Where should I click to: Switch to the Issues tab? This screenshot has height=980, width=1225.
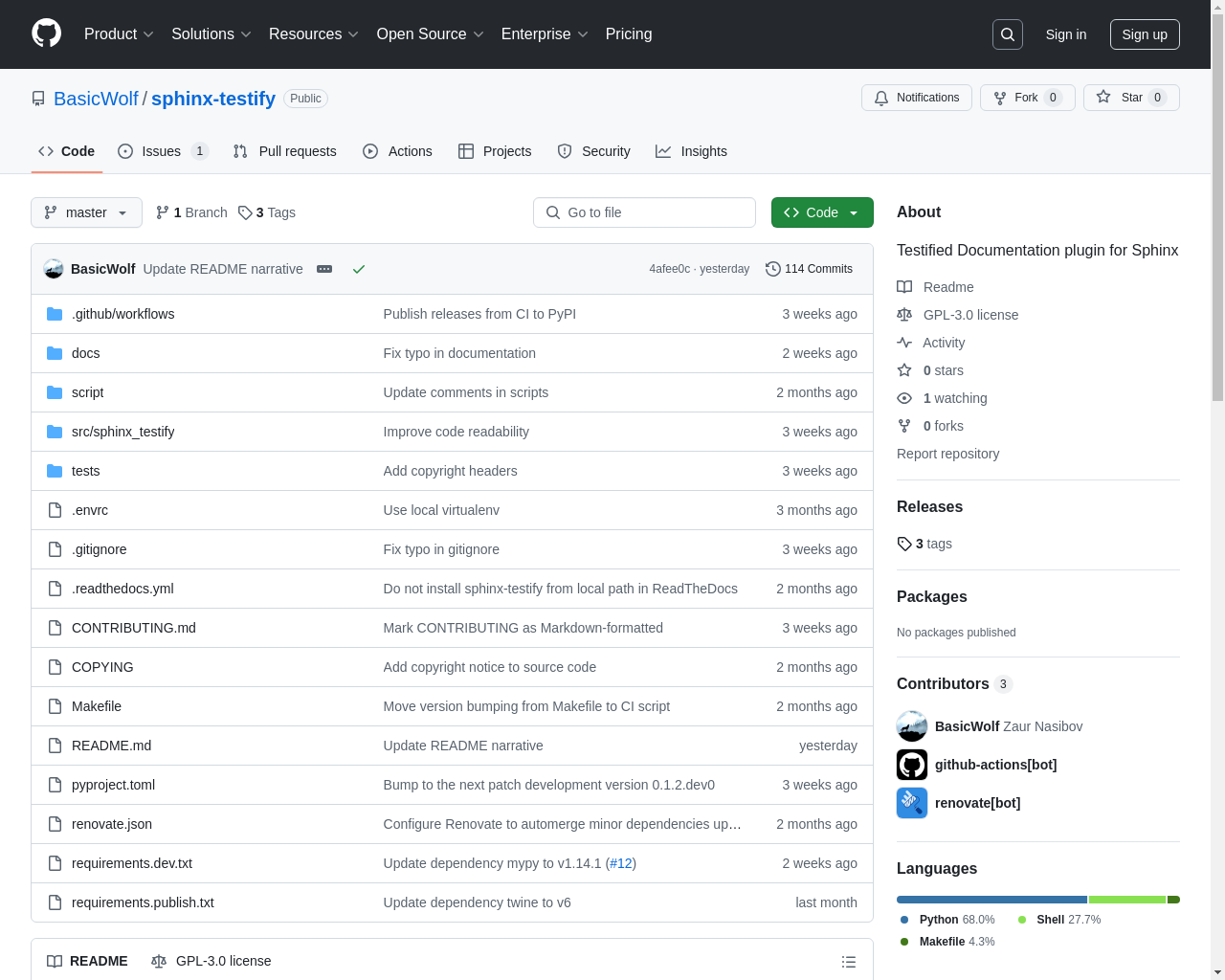[x=163, y=151]
